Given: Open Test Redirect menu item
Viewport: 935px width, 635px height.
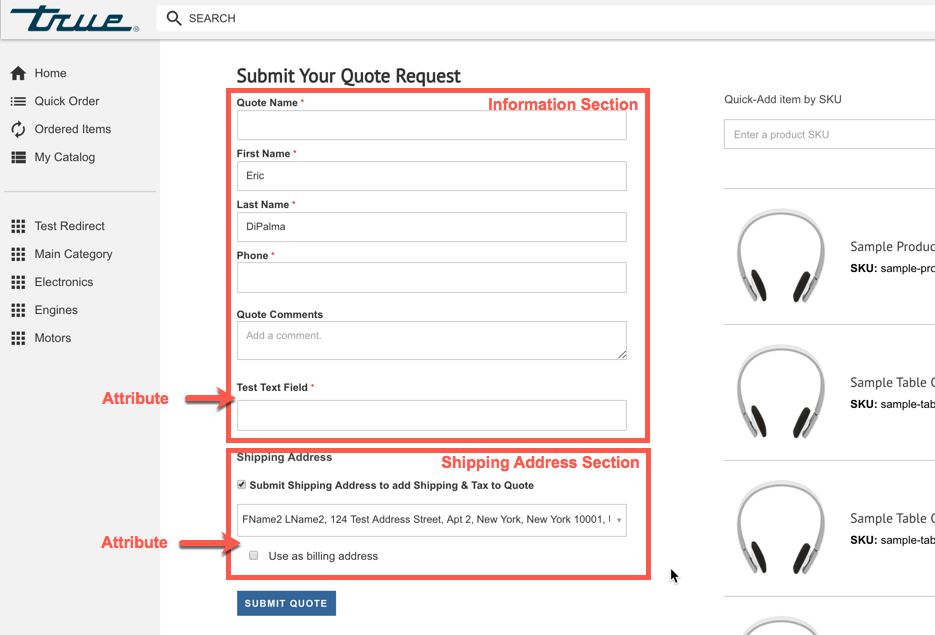Looking at the screenshot, I should (69, 226).
